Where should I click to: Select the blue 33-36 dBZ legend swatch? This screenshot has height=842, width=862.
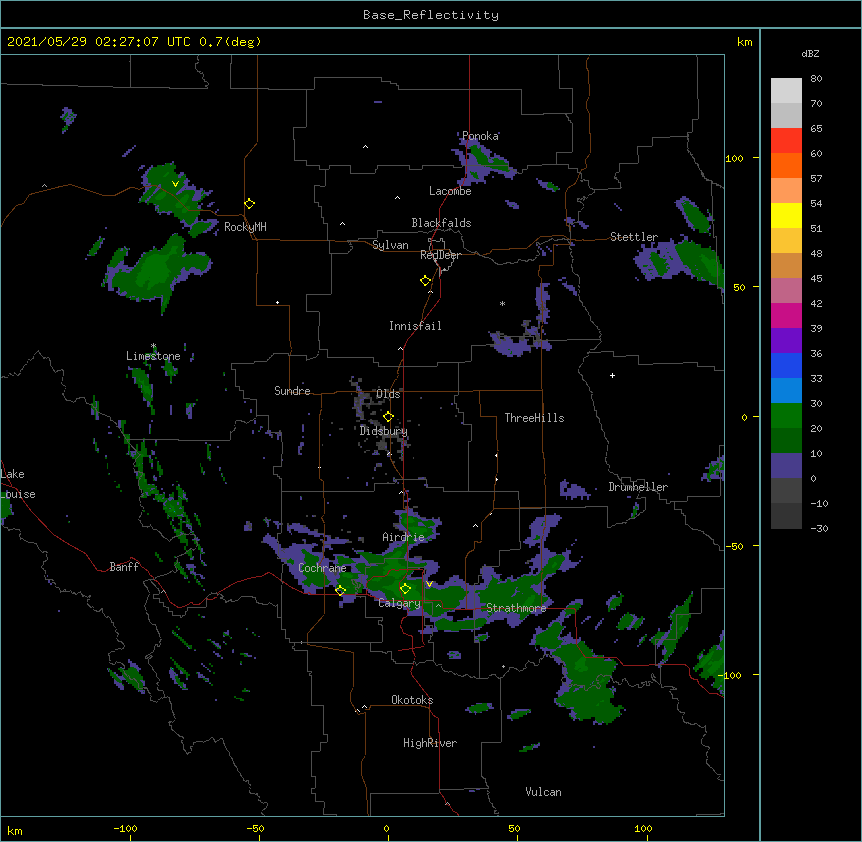pos(786,365)
